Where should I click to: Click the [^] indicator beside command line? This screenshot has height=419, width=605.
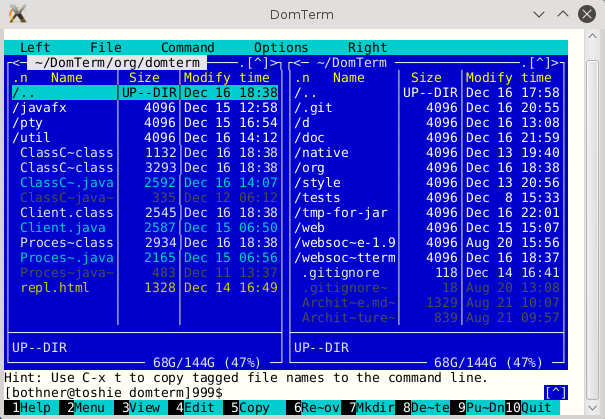(555, 392)
